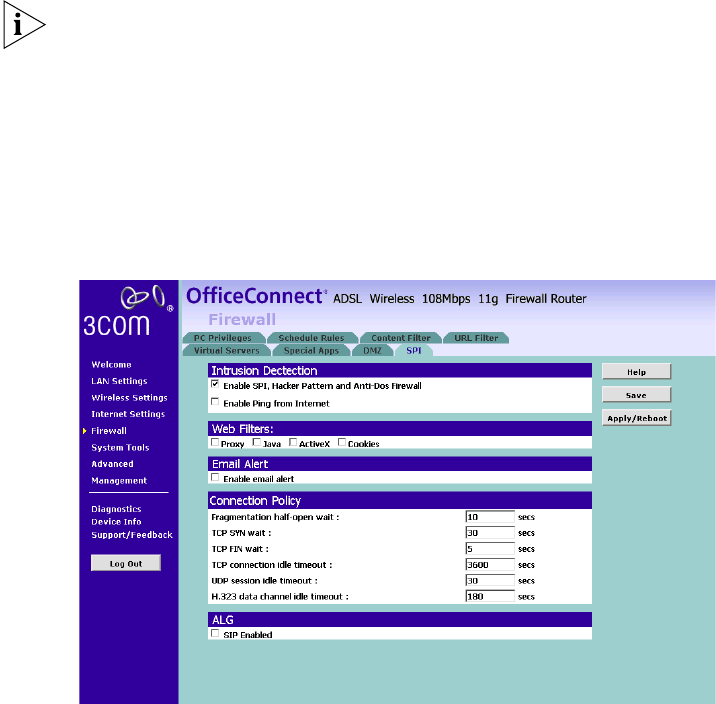This screenshot has width=716, height=704.
Task: Open Welcome in the sidebar
Action: [111, 365]
